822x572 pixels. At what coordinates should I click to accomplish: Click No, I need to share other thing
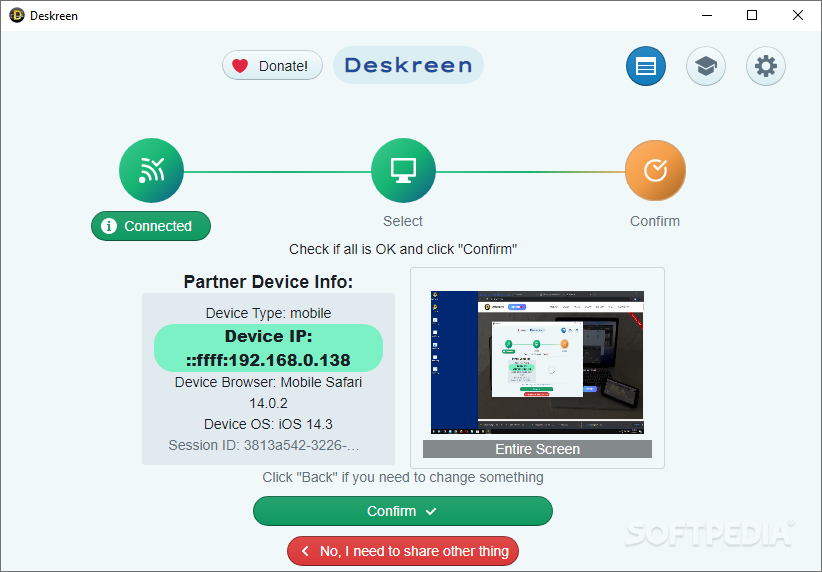point(403,551)
